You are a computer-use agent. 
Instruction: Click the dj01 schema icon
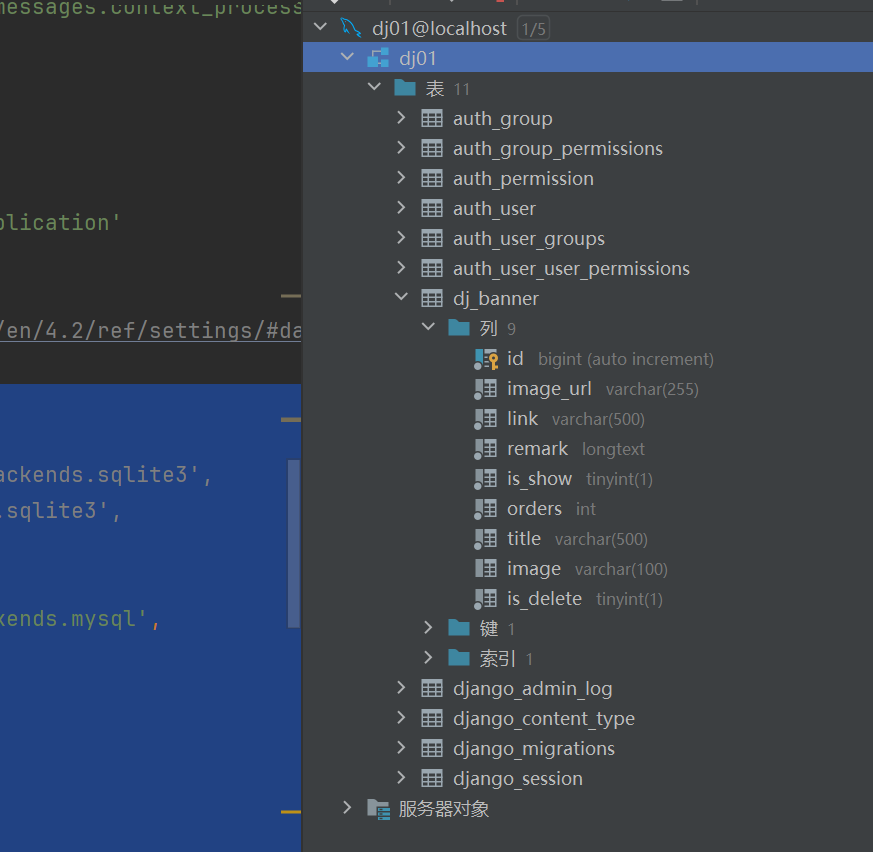pos(378,58)
